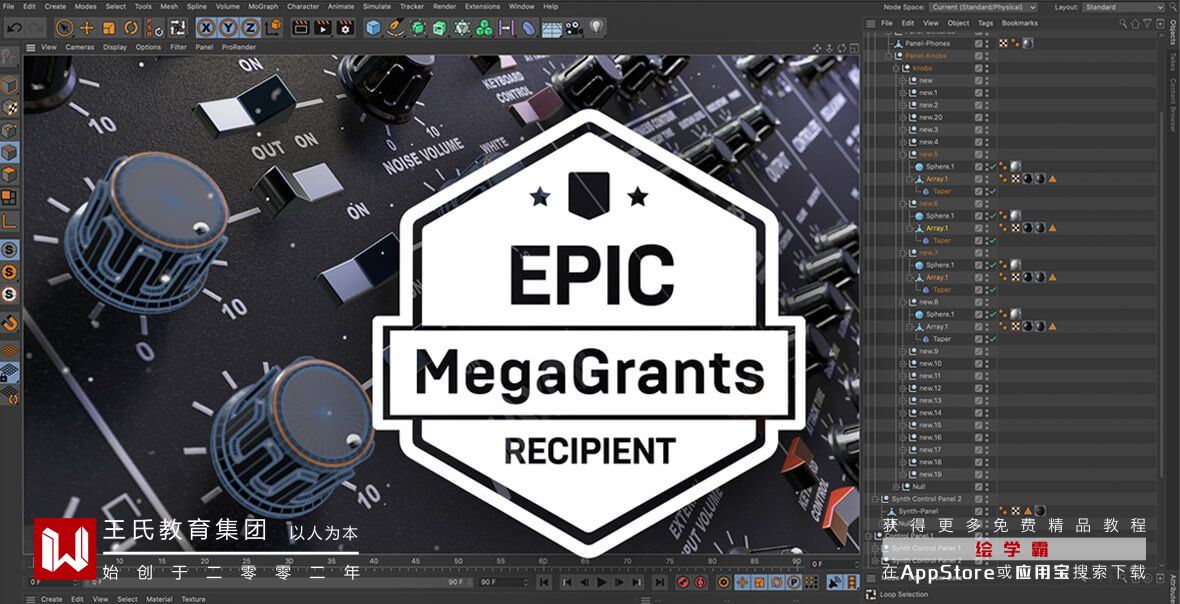Toggle visibility dots for new.4 row
1180x604 pixels.
[x=987, y=142]
